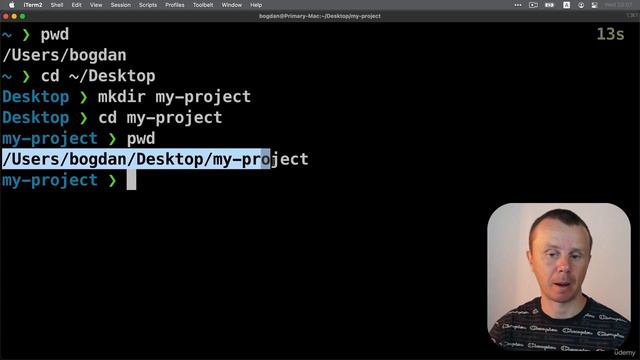This screenshot has width=640, height=360.
Task: Click the three-dots overflow icon in menu bar
Action: pos(518,5)
